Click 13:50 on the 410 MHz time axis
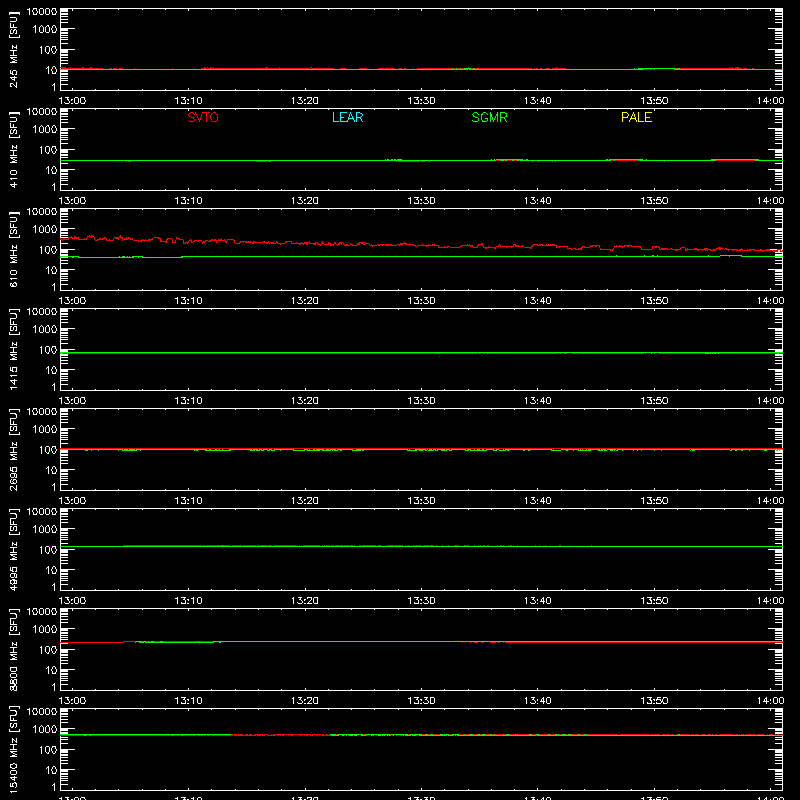Screen dimensions: 800x800 pyautogui.click(x=654, y=201)
